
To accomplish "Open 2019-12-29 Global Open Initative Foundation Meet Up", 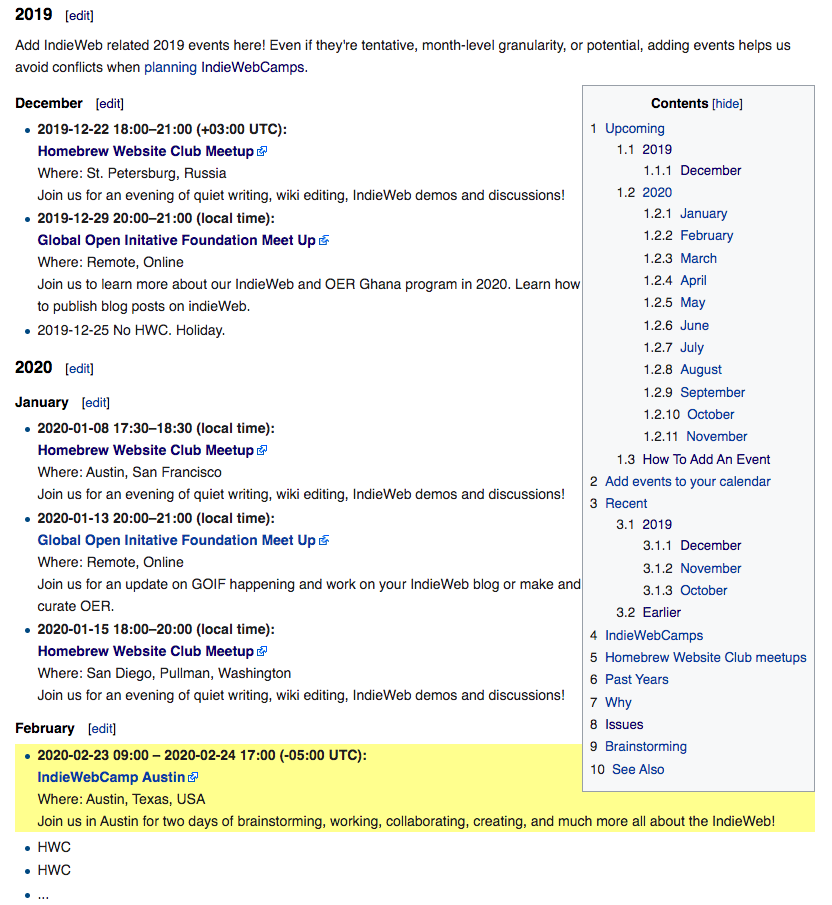I will pos(177,240).
